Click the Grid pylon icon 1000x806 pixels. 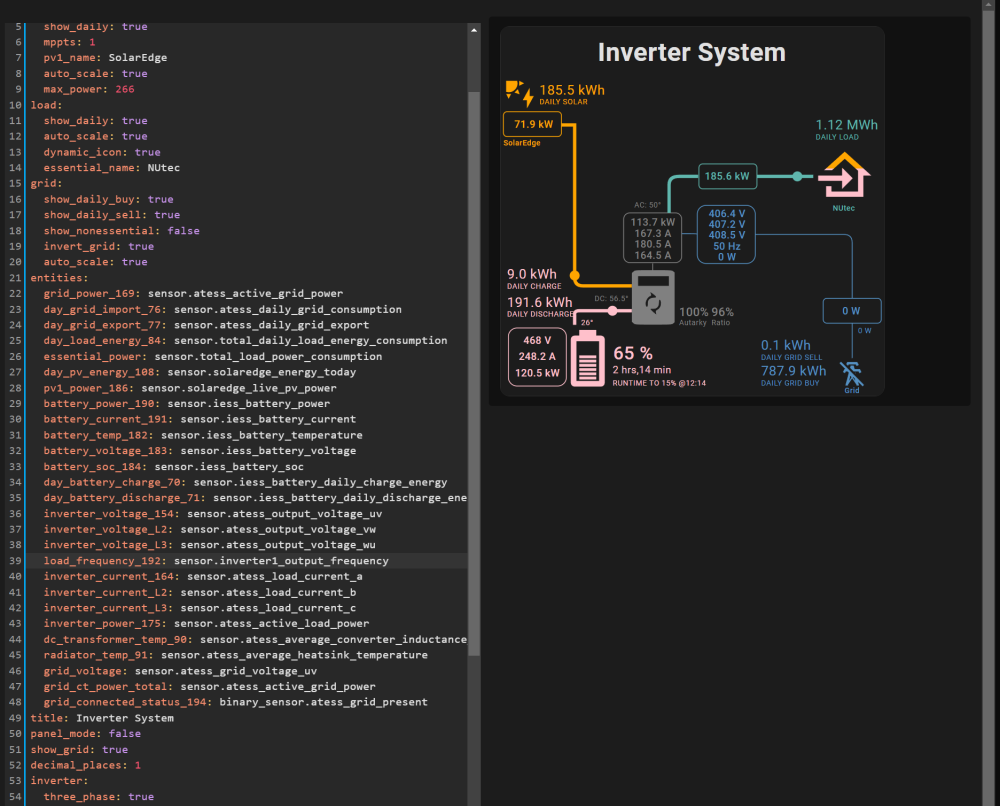pyautogui.click(x=851, y=374)
